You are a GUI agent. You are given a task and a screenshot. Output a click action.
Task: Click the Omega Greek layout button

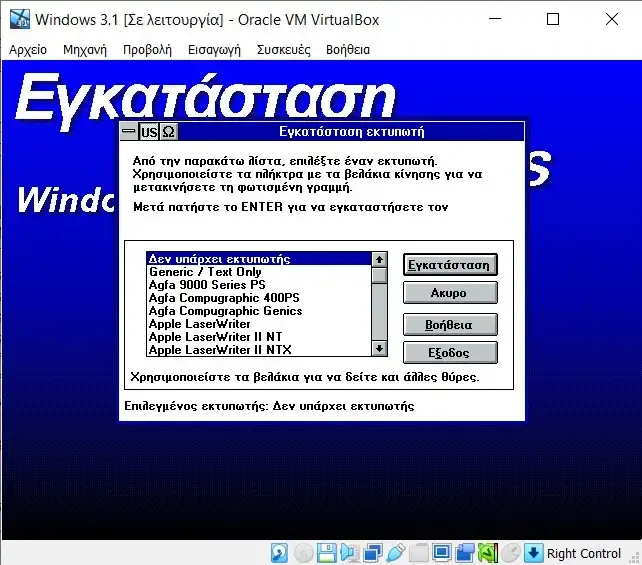click(168, 132)
